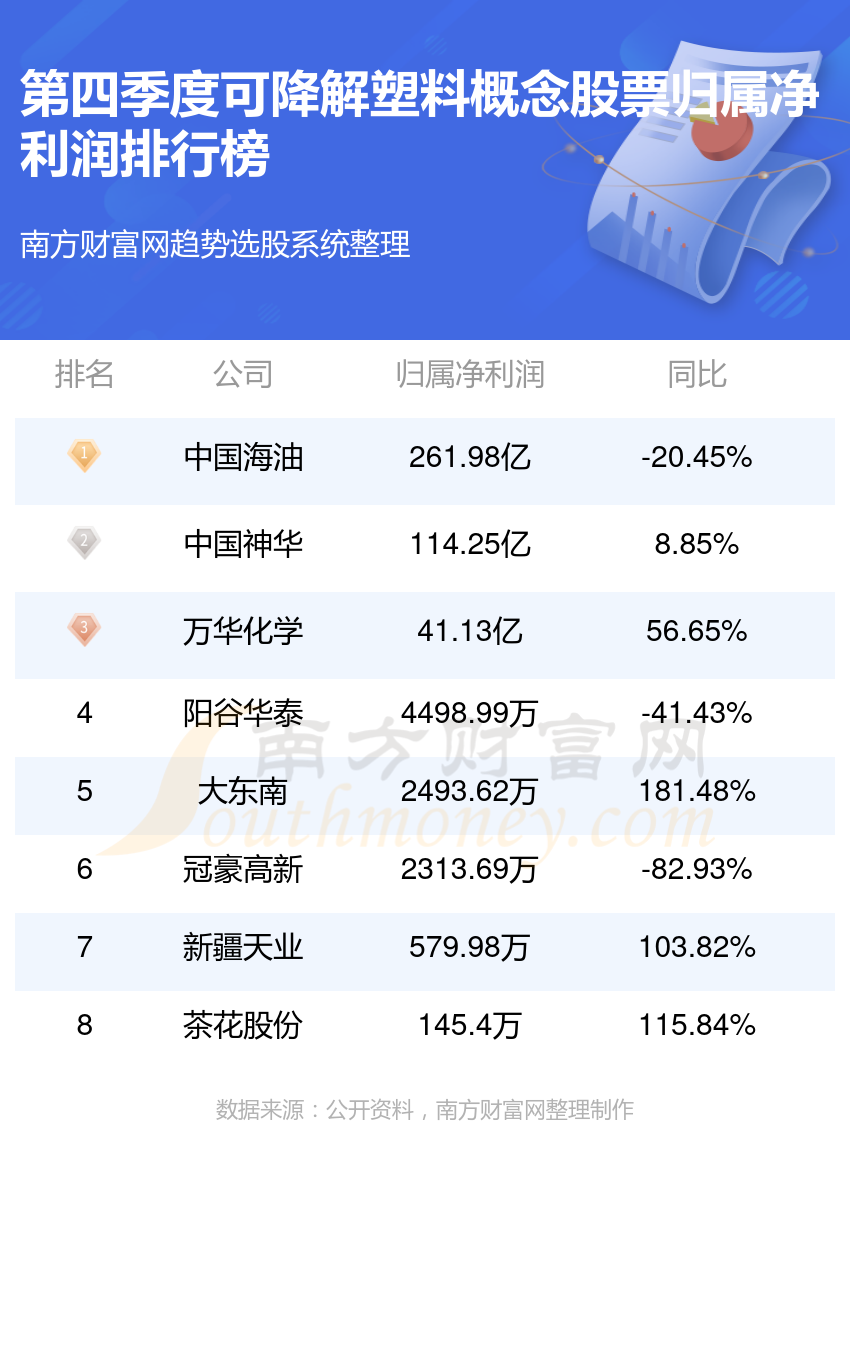
Task: Open company 万华化学
Action: (x=243, y=631)
